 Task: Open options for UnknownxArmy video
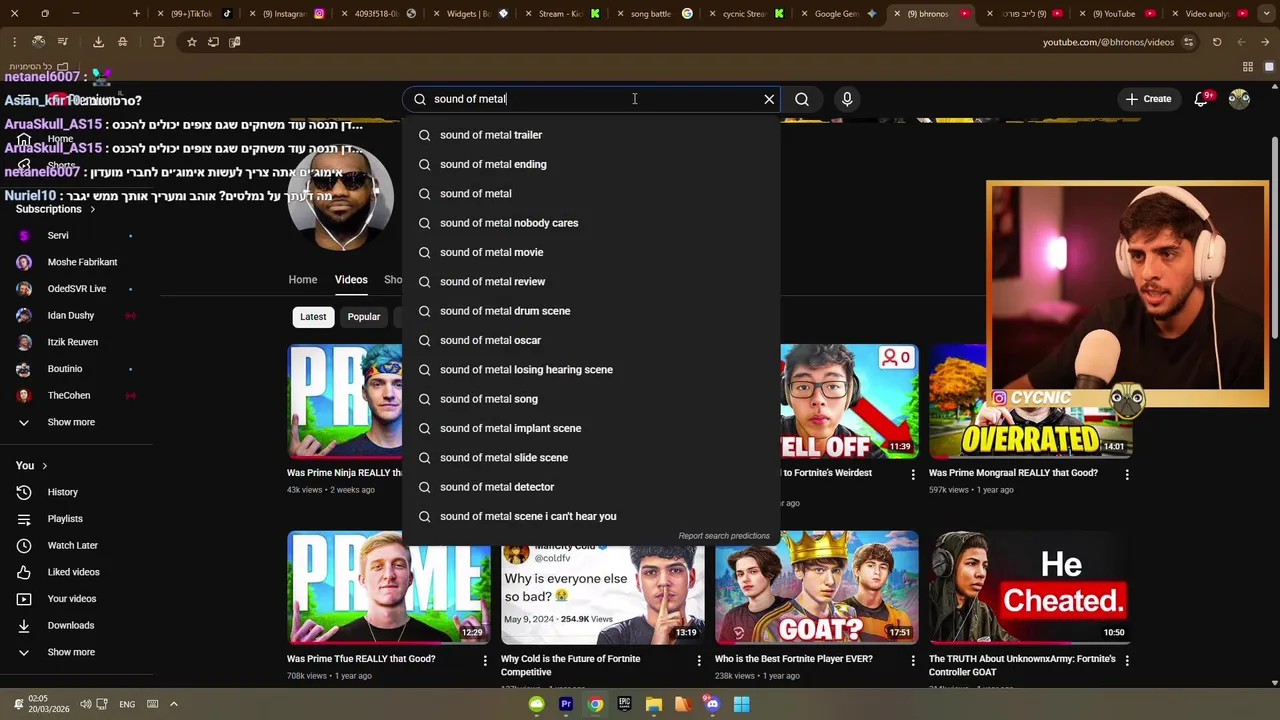(x=1127, y=660)
